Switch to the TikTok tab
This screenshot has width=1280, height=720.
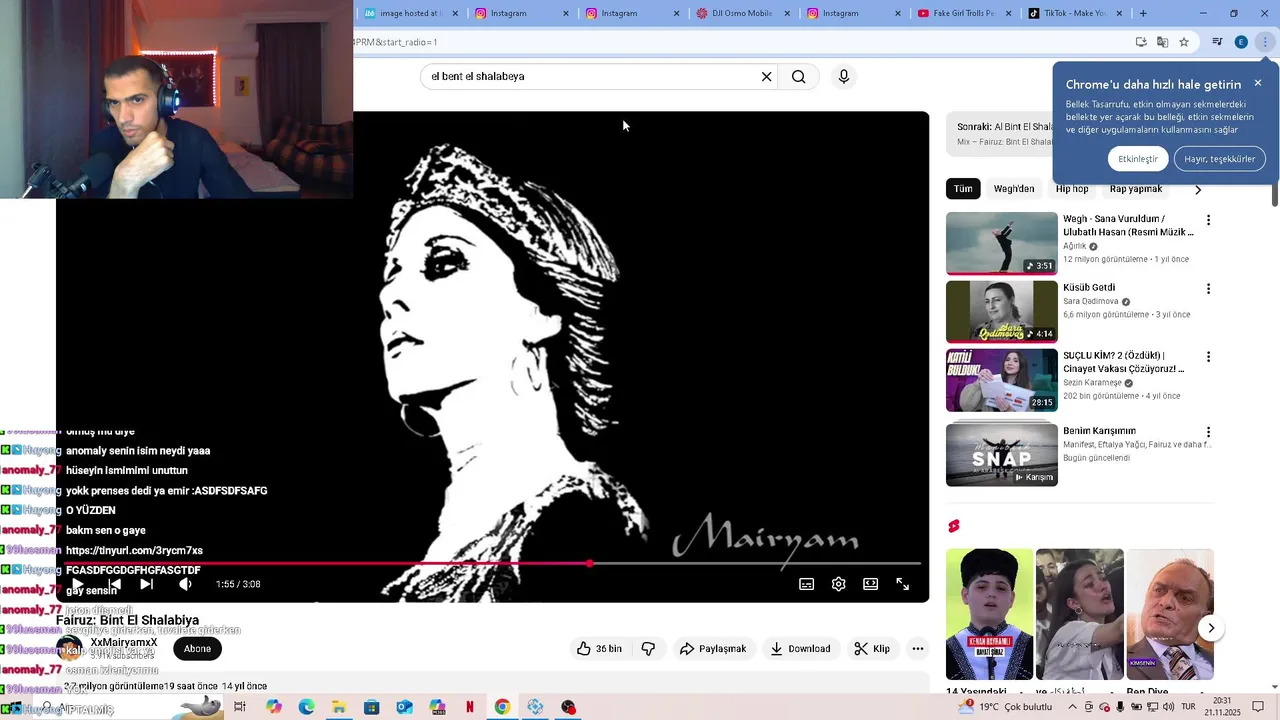coord(1073,13)
